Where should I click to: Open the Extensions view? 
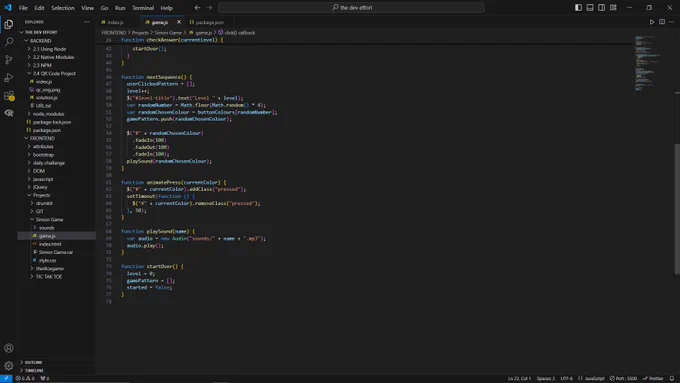click(9, 95)
